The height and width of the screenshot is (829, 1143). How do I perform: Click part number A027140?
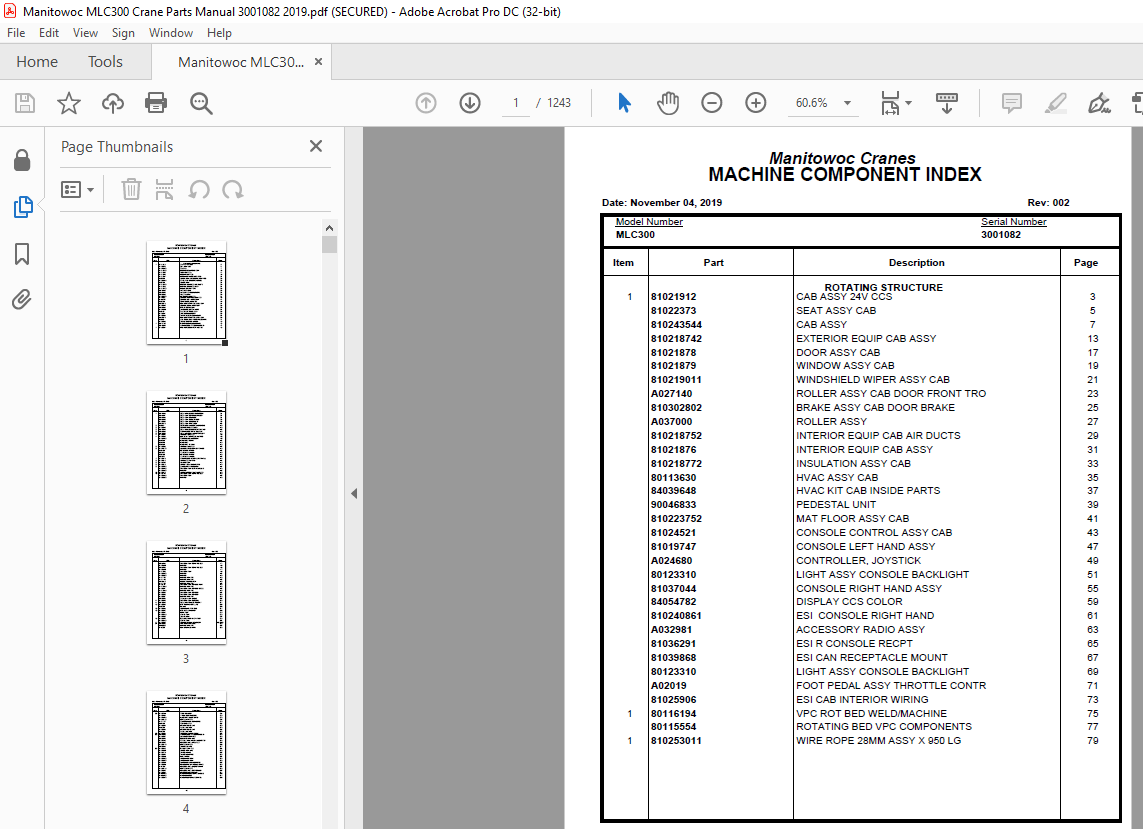[x=671, y=394]
